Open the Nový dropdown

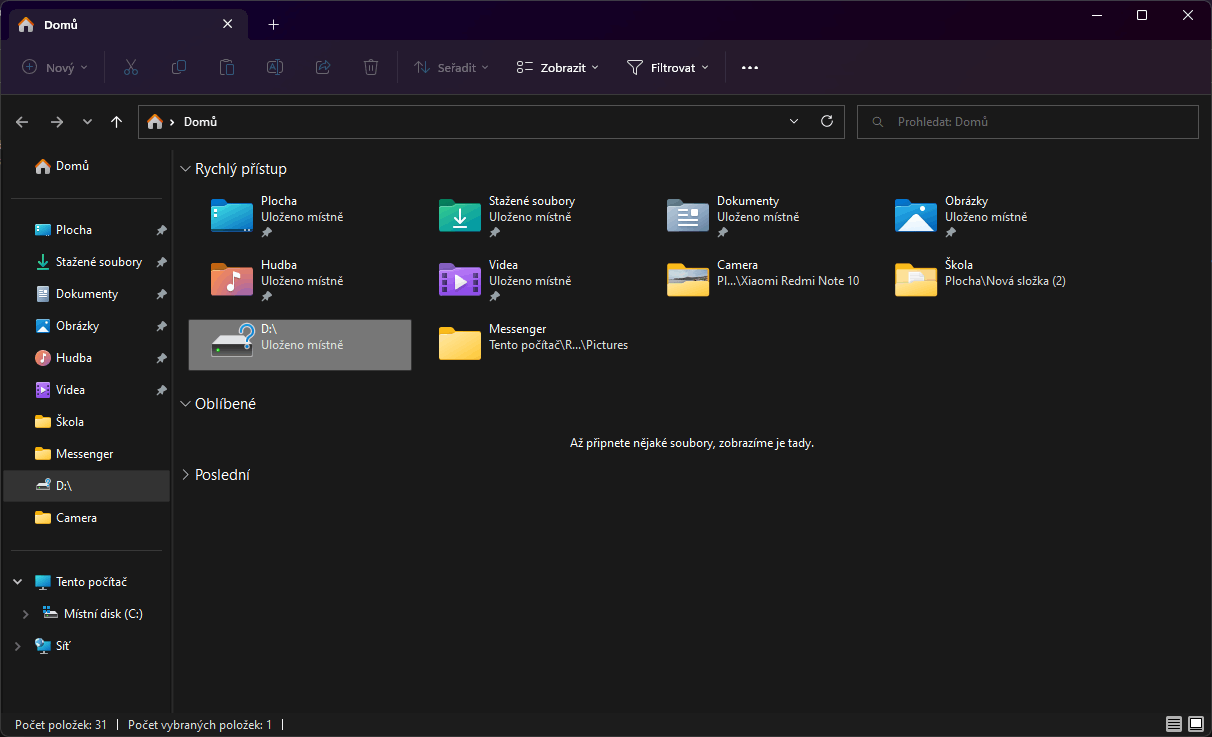point(55,68)
